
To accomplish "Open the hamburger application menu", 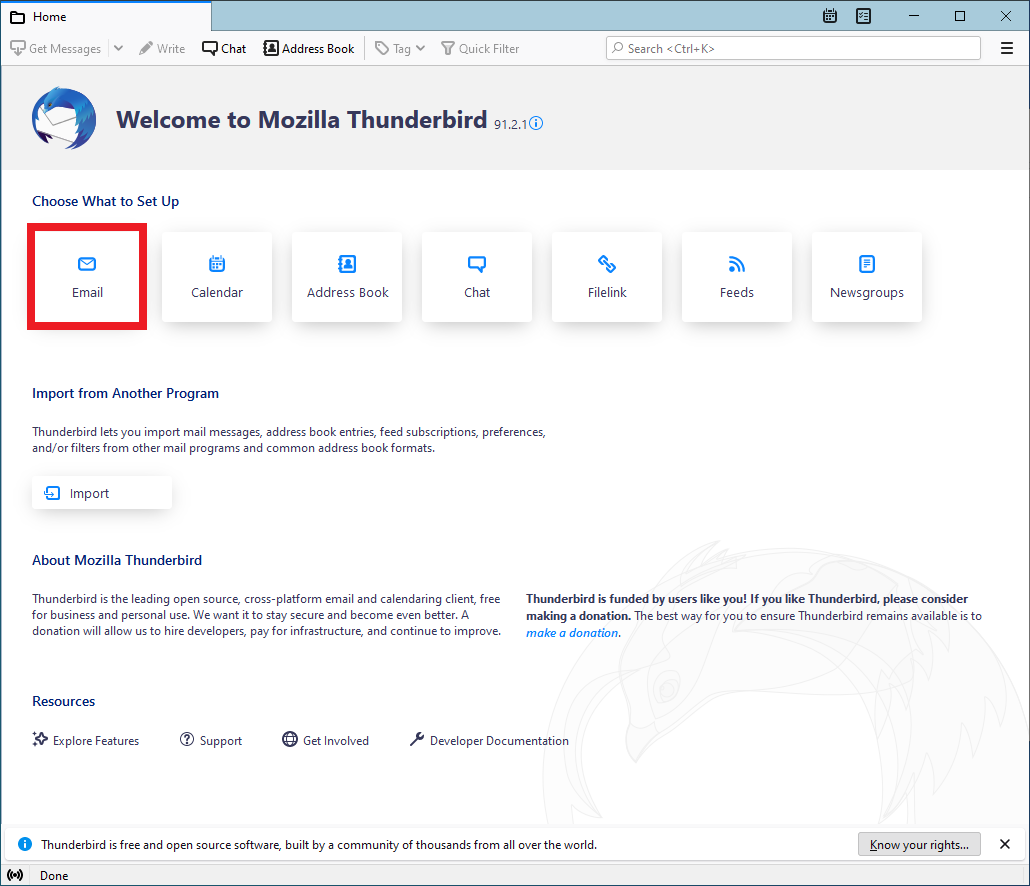I will coord(1006,48).
